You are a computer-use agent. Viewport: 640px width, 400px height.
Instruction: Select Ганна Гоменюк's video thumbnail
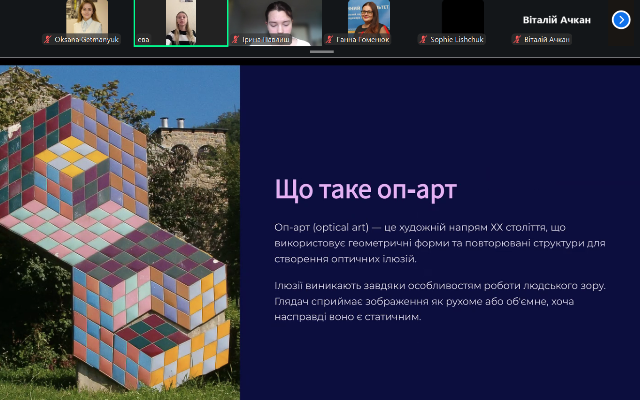[x=368, y=18]
